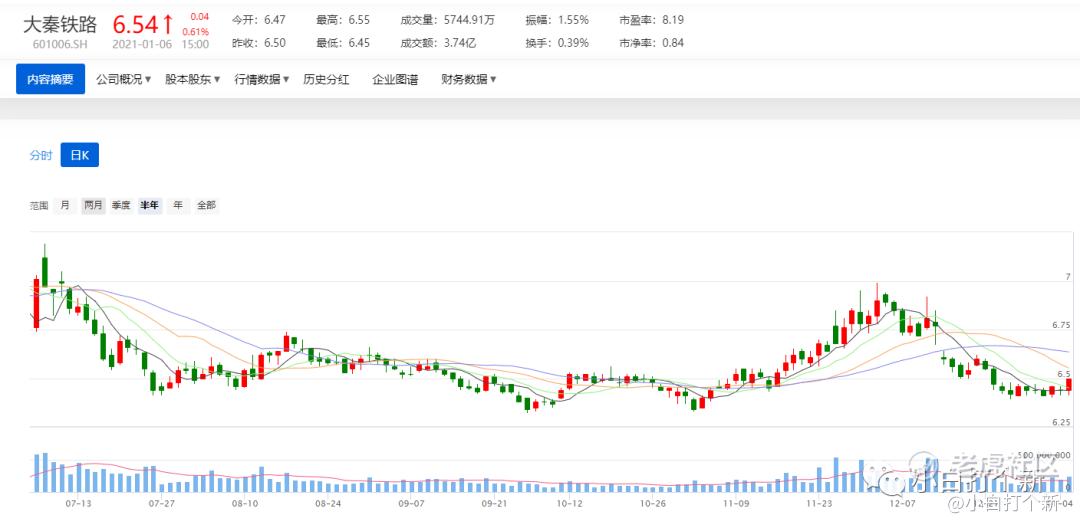Click the 10-12 date axis label
This screenshot has height=528, width=1080.
(x=569, y=503)
